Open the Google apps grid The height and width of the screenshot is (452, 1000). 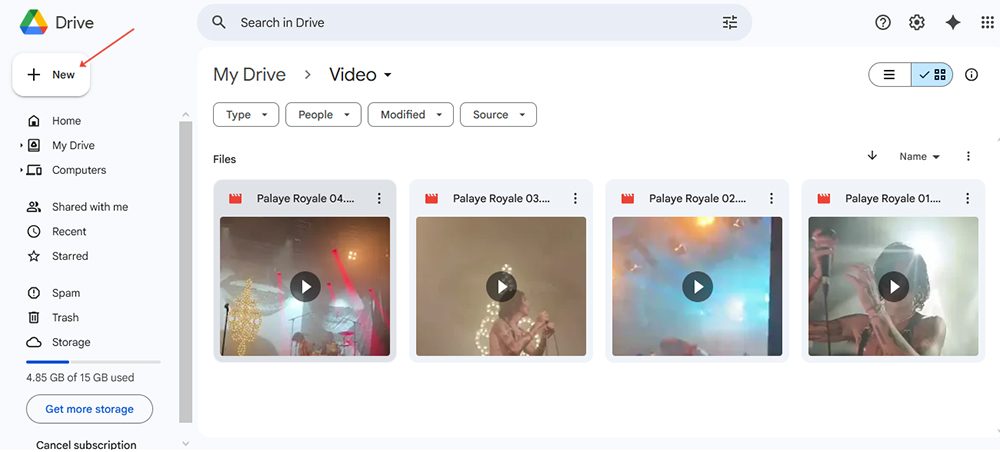987,22
